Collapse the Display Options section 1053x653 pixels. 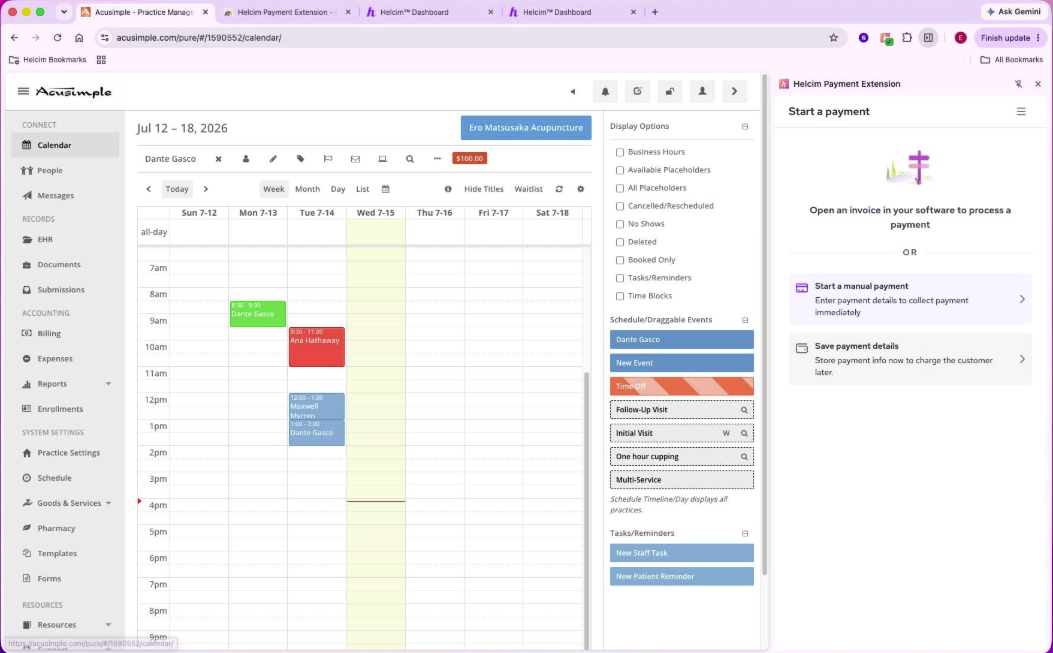coord(745,126)
